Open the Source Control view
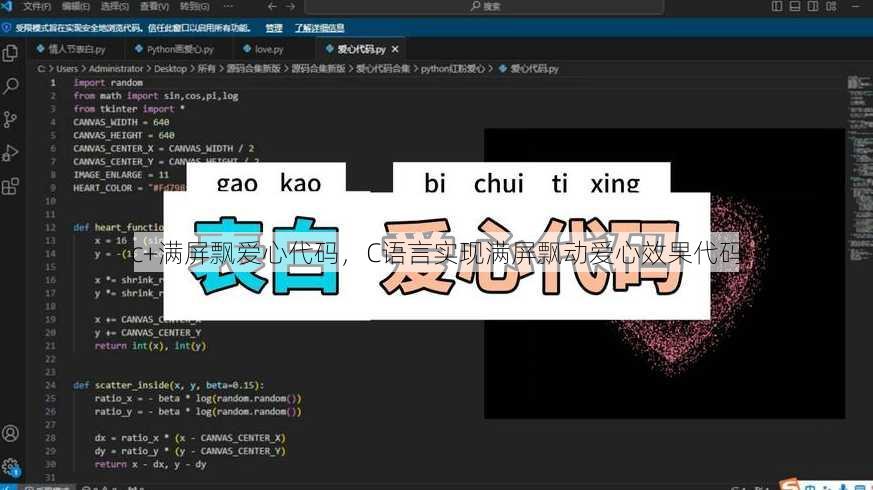 11,119
